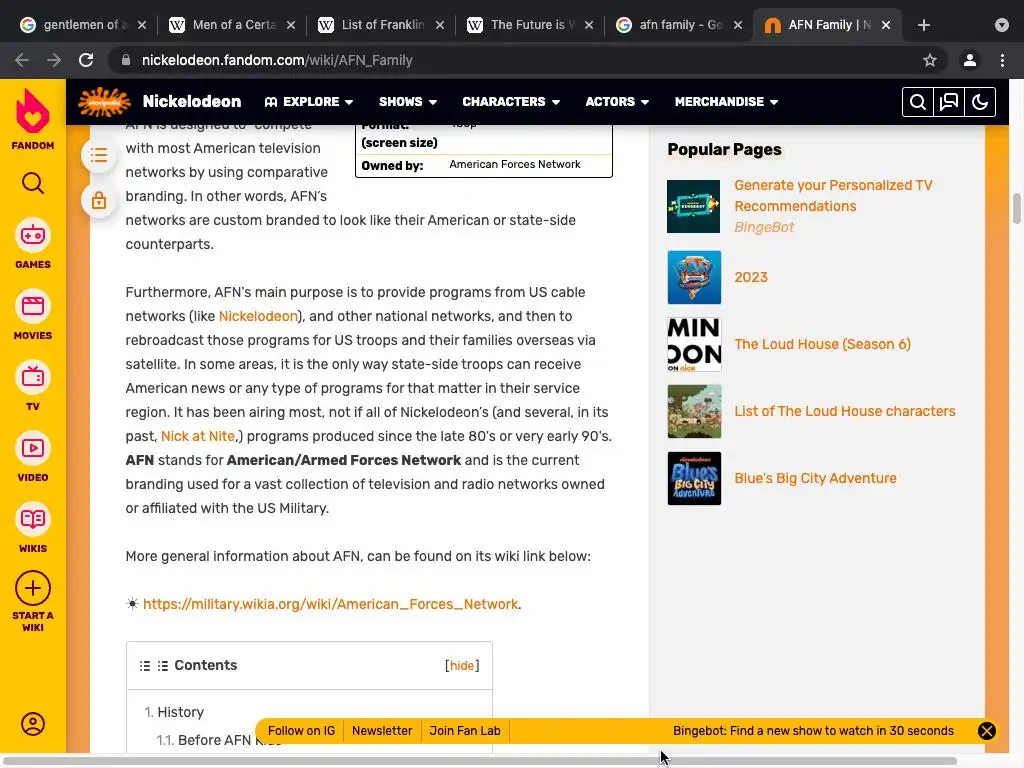
Task: Close the 'Men of a Certa' tab
Action: click(x=291, y=25)
